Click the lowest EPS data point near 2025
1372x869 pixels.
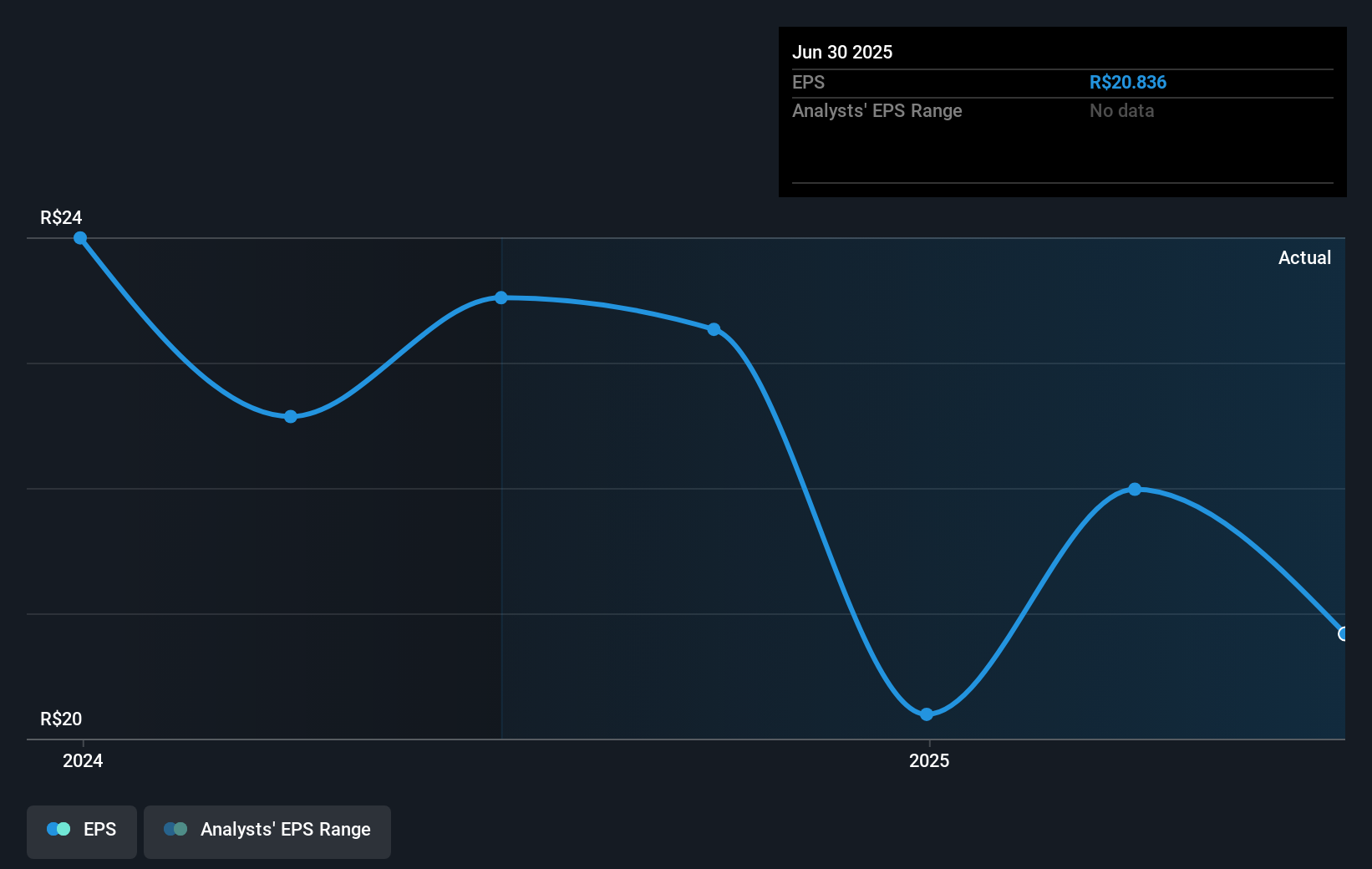(x=927, y=714)
